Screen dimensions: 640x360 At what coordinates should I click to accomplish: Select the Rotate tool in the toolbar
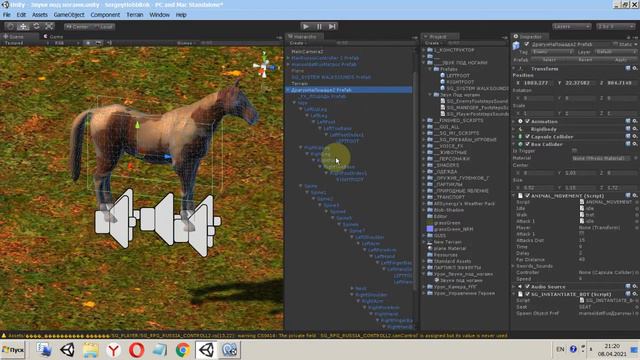pyautogui.click(x=36, y=26)
